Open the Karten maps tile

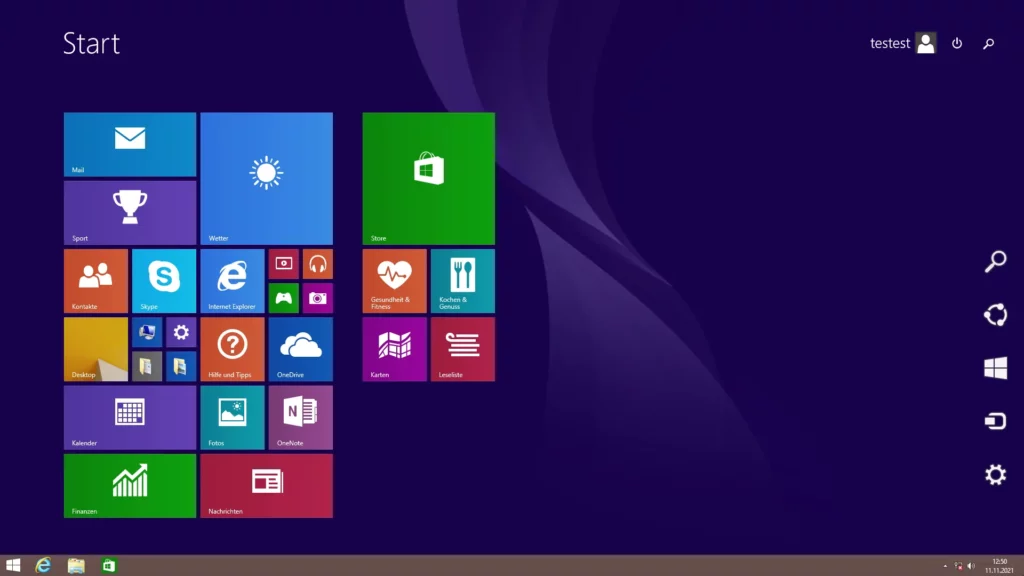pos(394,349)
